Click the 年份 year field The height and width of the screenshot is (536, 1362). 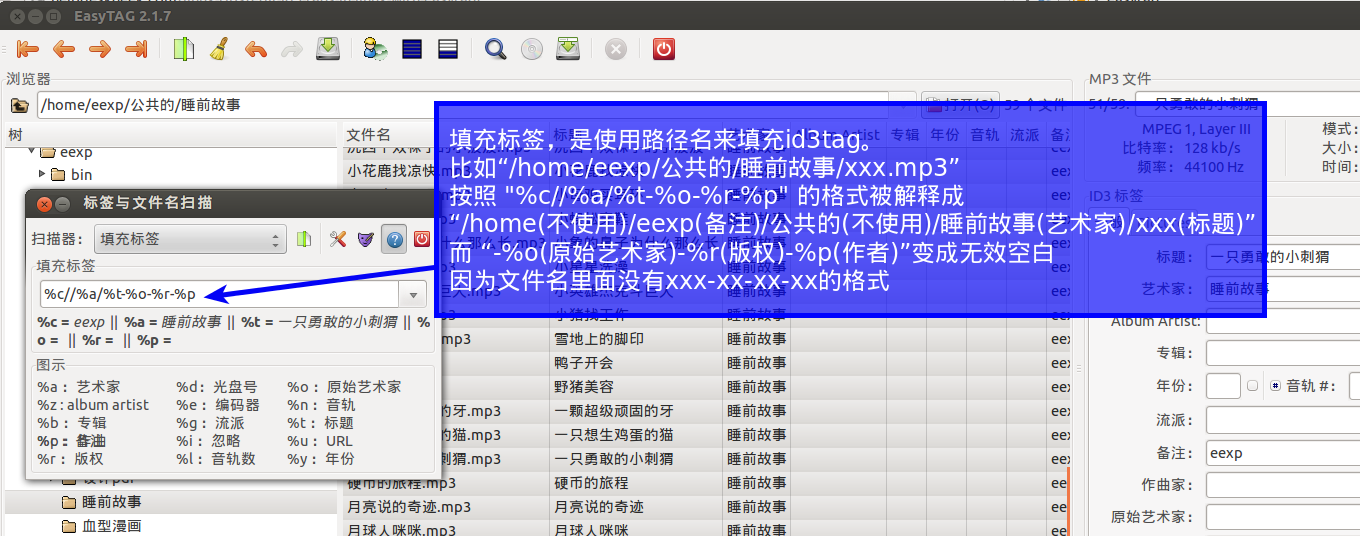click(x=1223, y=386)
